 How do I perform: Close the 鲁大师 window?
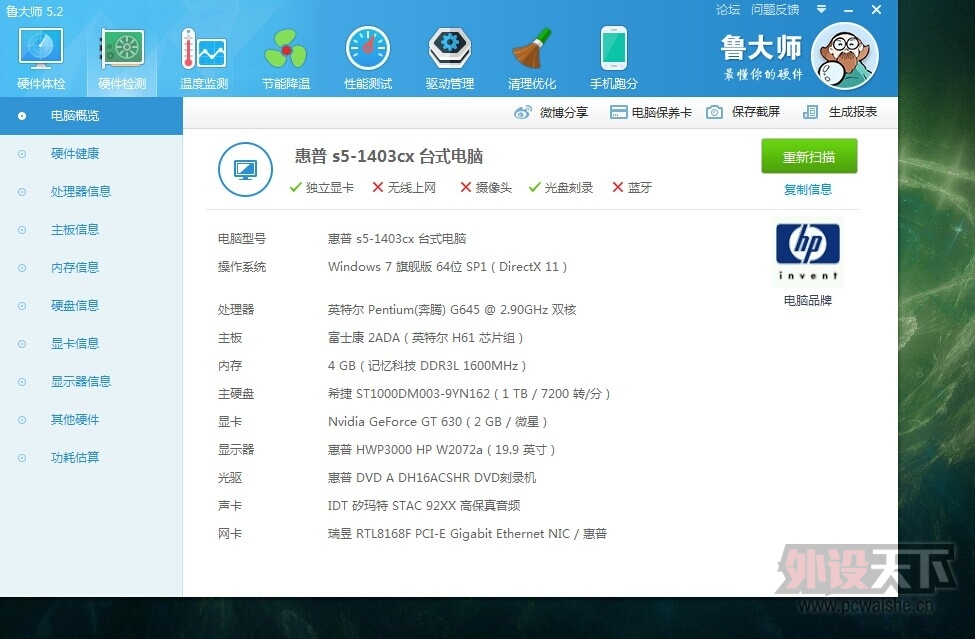876,10
